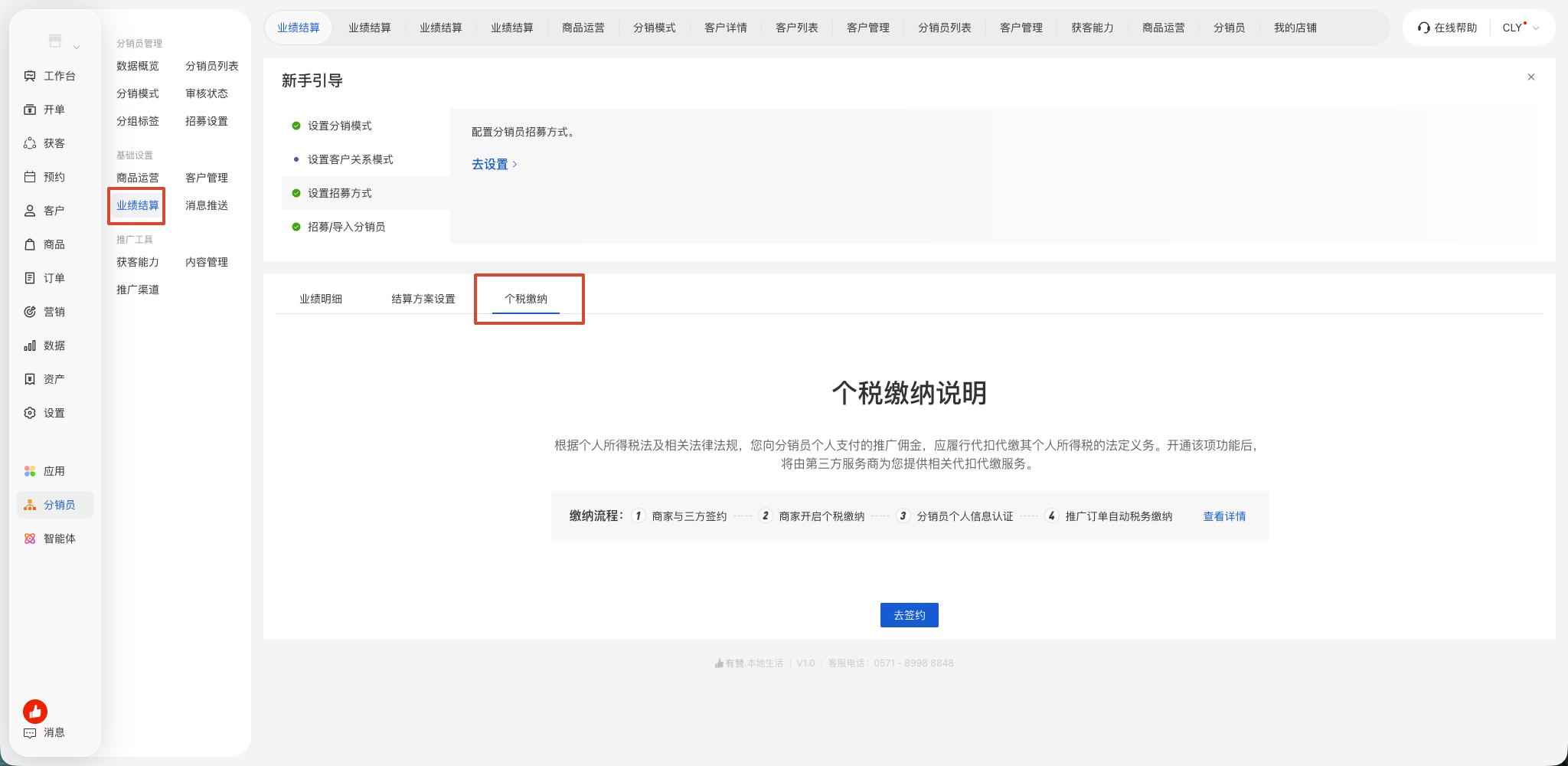Open the 设置 gear icon
This screenshot has height=766, width=1568.
[30, 413]
